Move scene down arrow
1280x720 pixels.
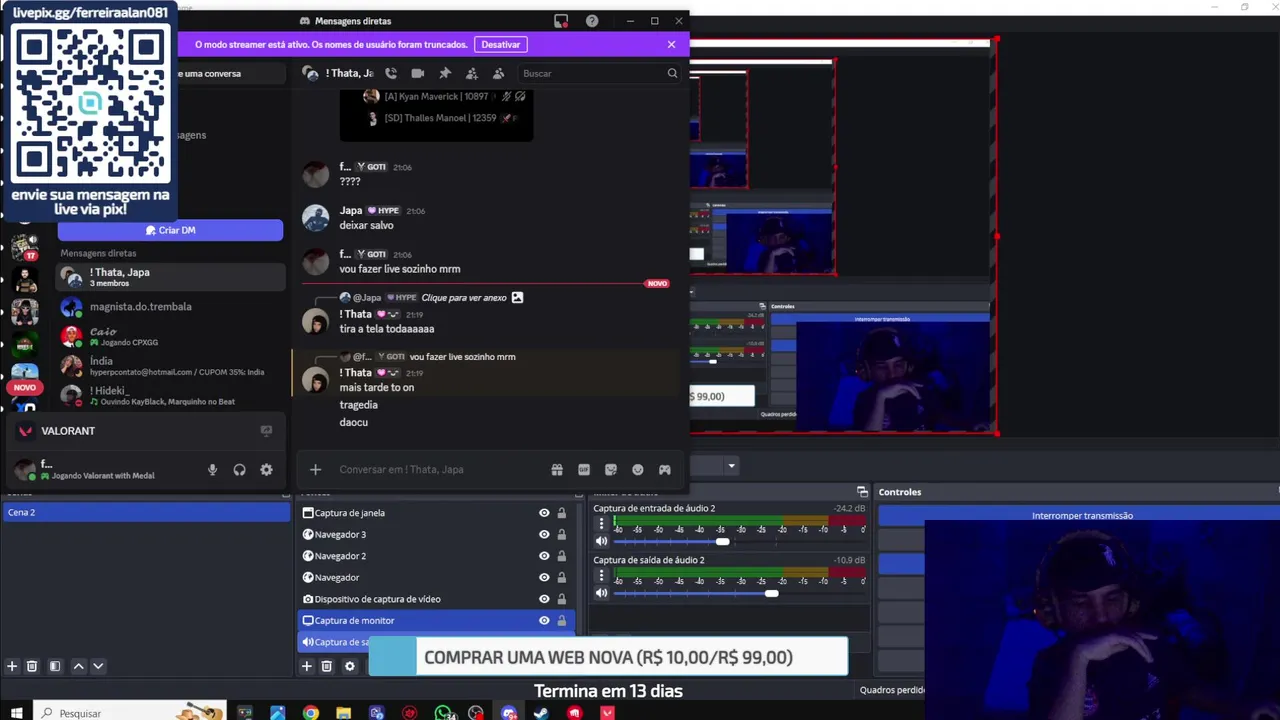[x=98, y=666]
